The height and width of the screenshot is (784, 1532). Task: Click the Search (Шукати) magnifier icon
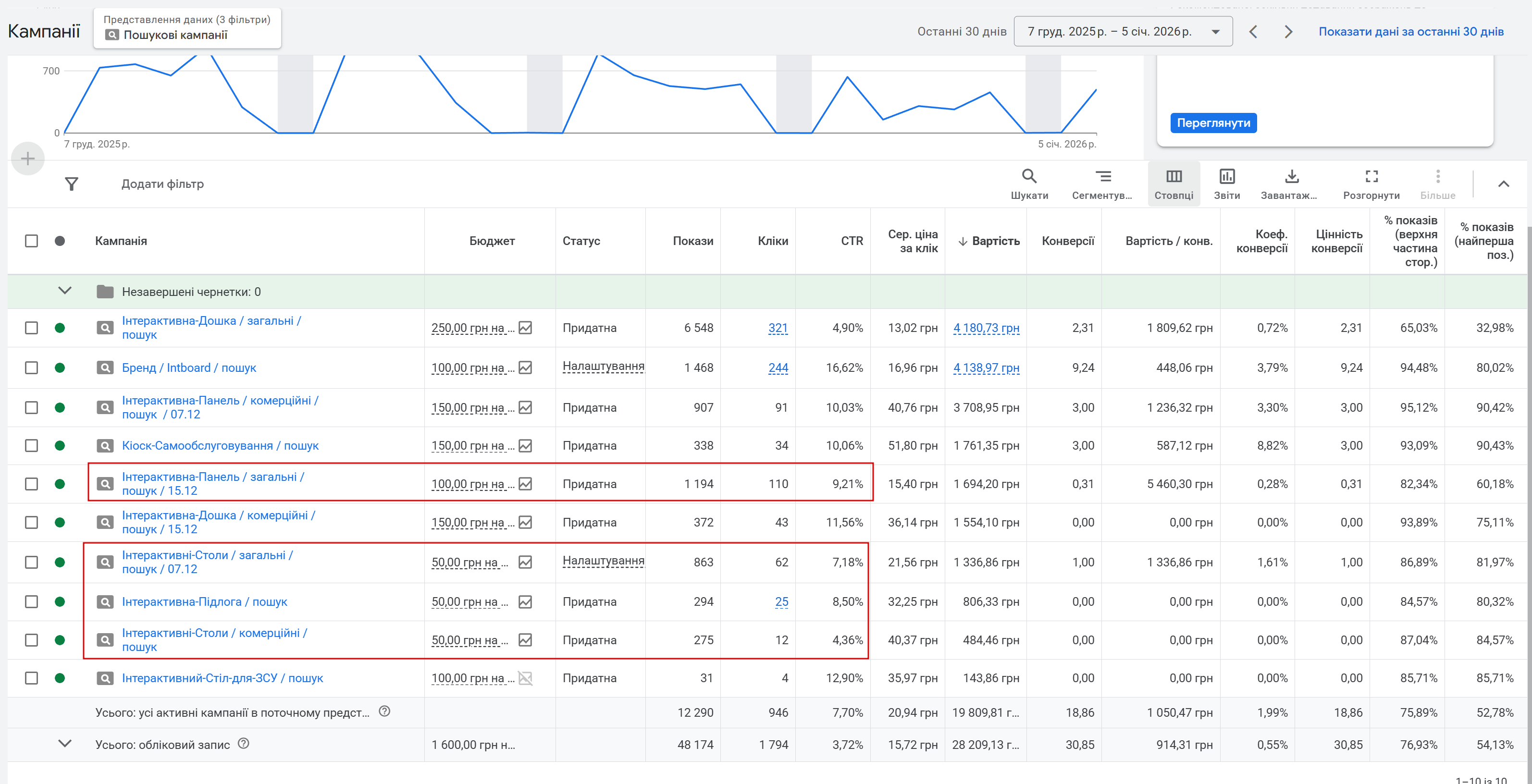point(1029,176)
